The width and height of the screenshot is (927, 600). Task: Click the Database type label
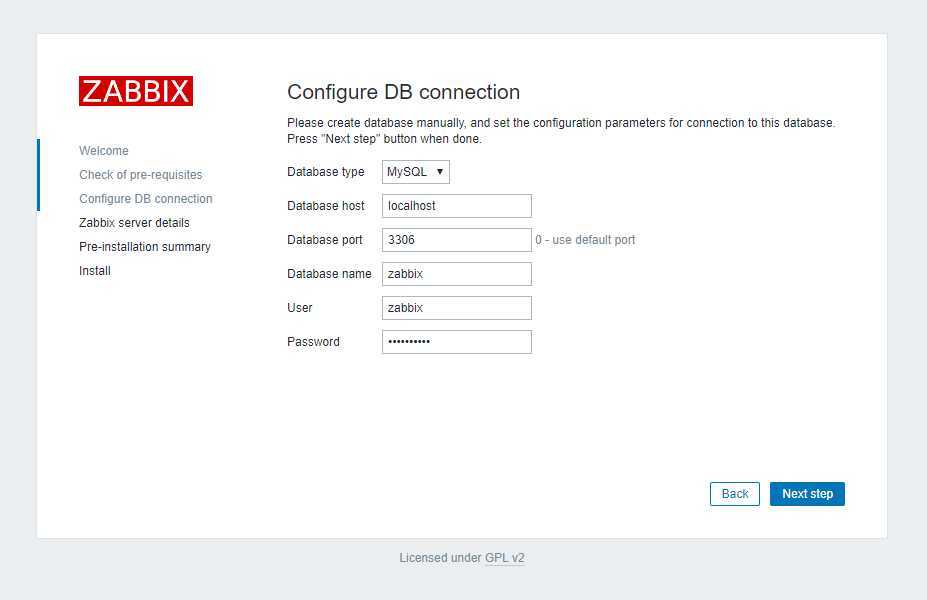pyautogui.click(x=326, y=172)
